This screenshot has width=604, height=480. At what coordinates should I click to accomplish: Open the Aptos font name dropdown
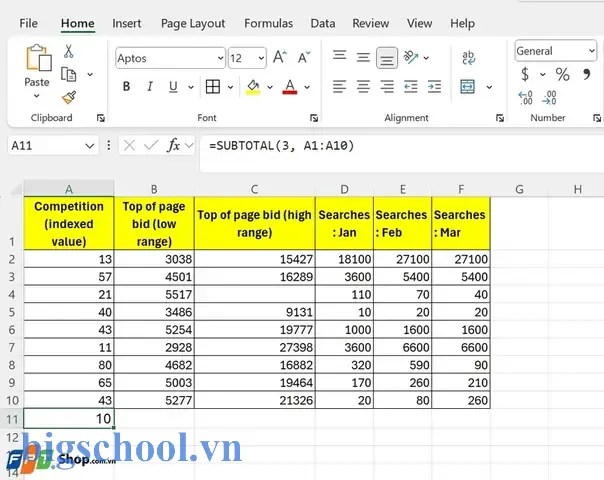[x=220, y=58]
